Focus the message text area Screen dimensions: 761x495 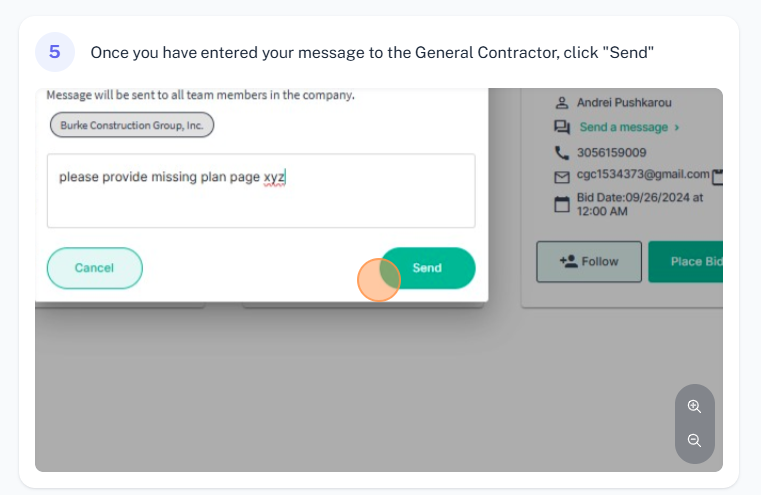pyautogui.click(x=261, y=191)
